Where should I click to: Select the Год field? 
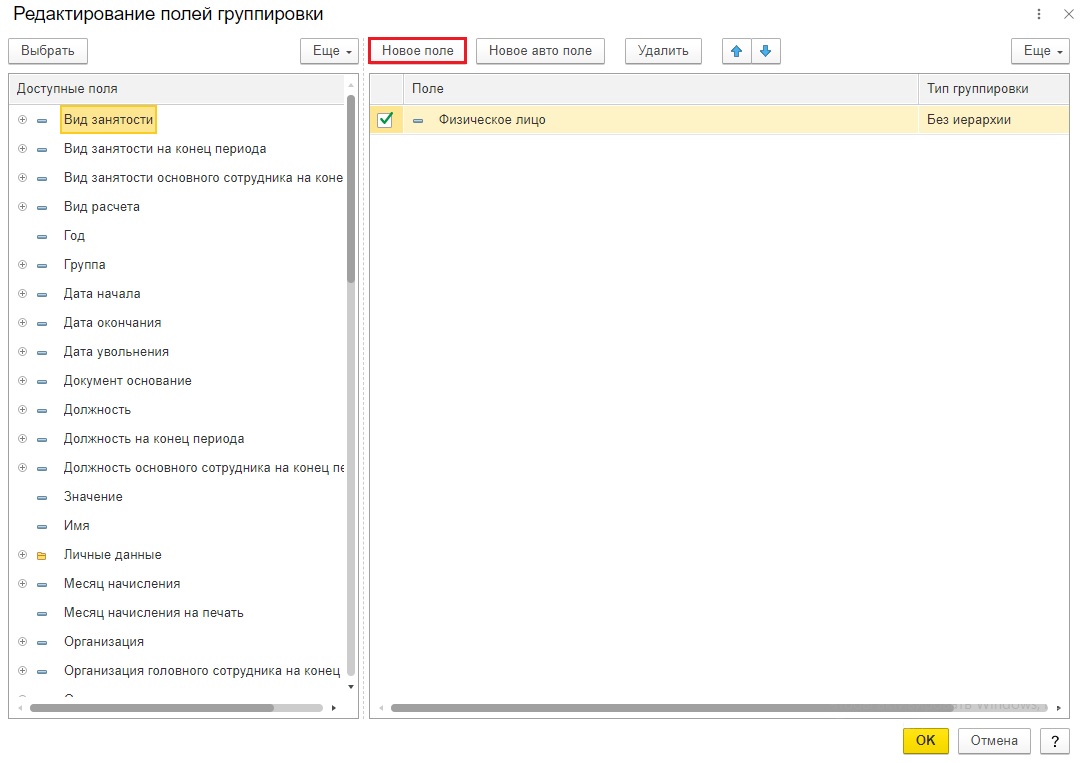coord(74,236)
